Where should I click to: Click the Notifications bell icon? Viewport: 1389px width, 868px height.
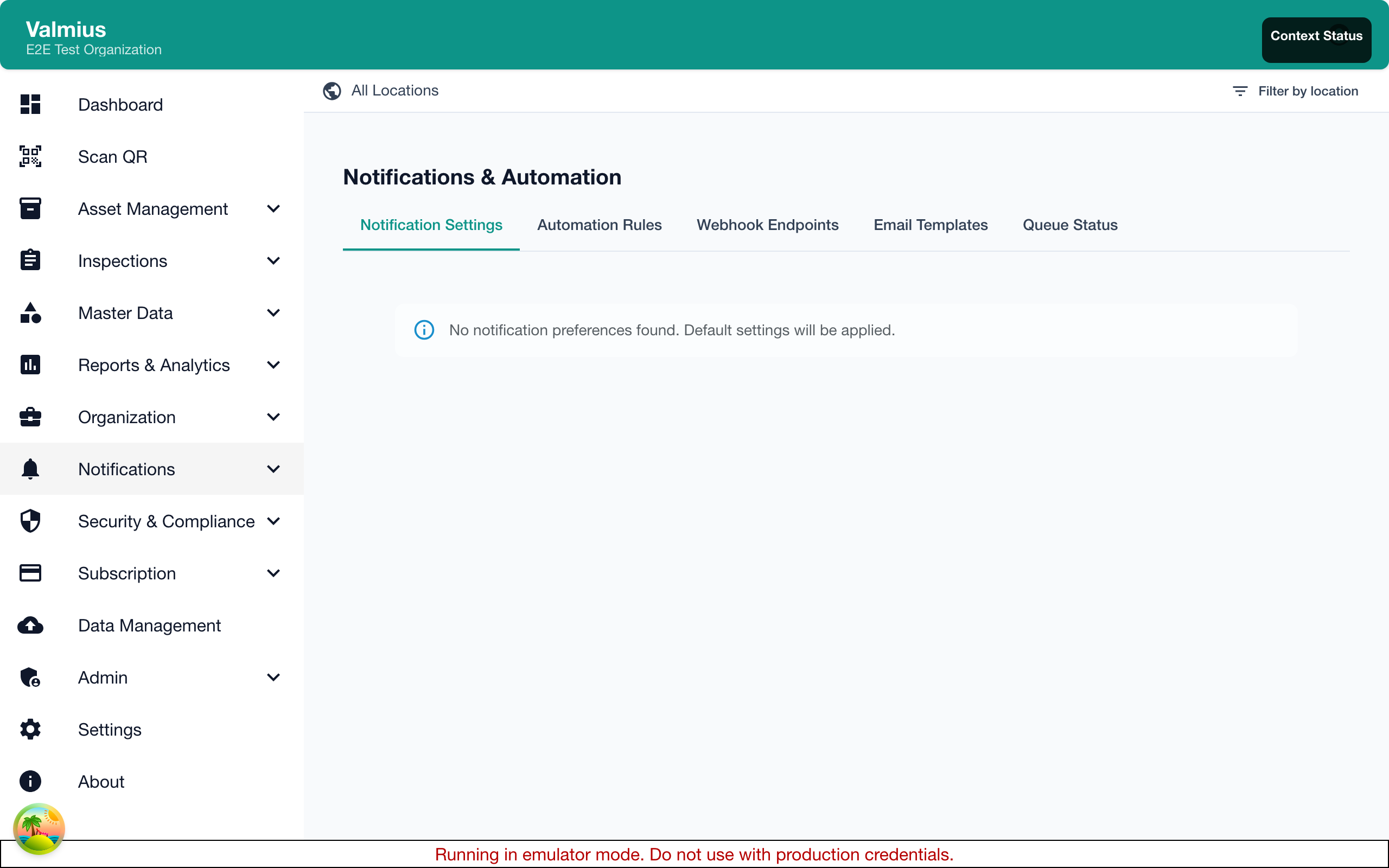[x=30, y=469]
